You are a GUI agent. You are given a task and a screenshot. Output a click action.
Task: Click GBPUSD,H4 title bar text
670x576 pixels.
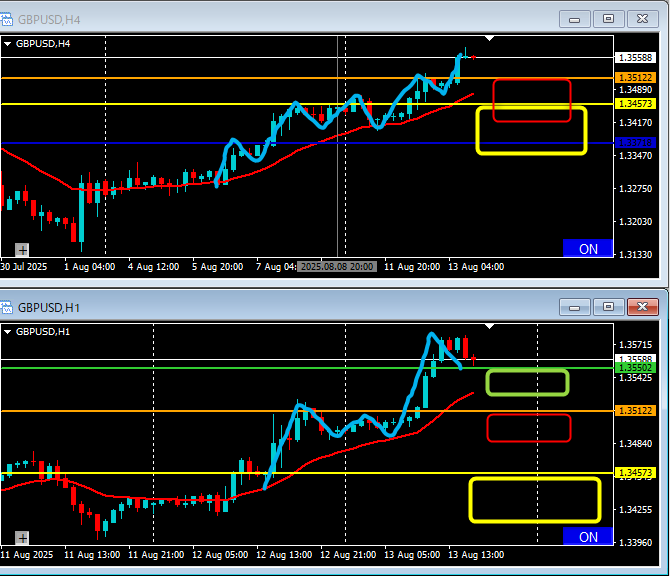click(x=49, y=20)
